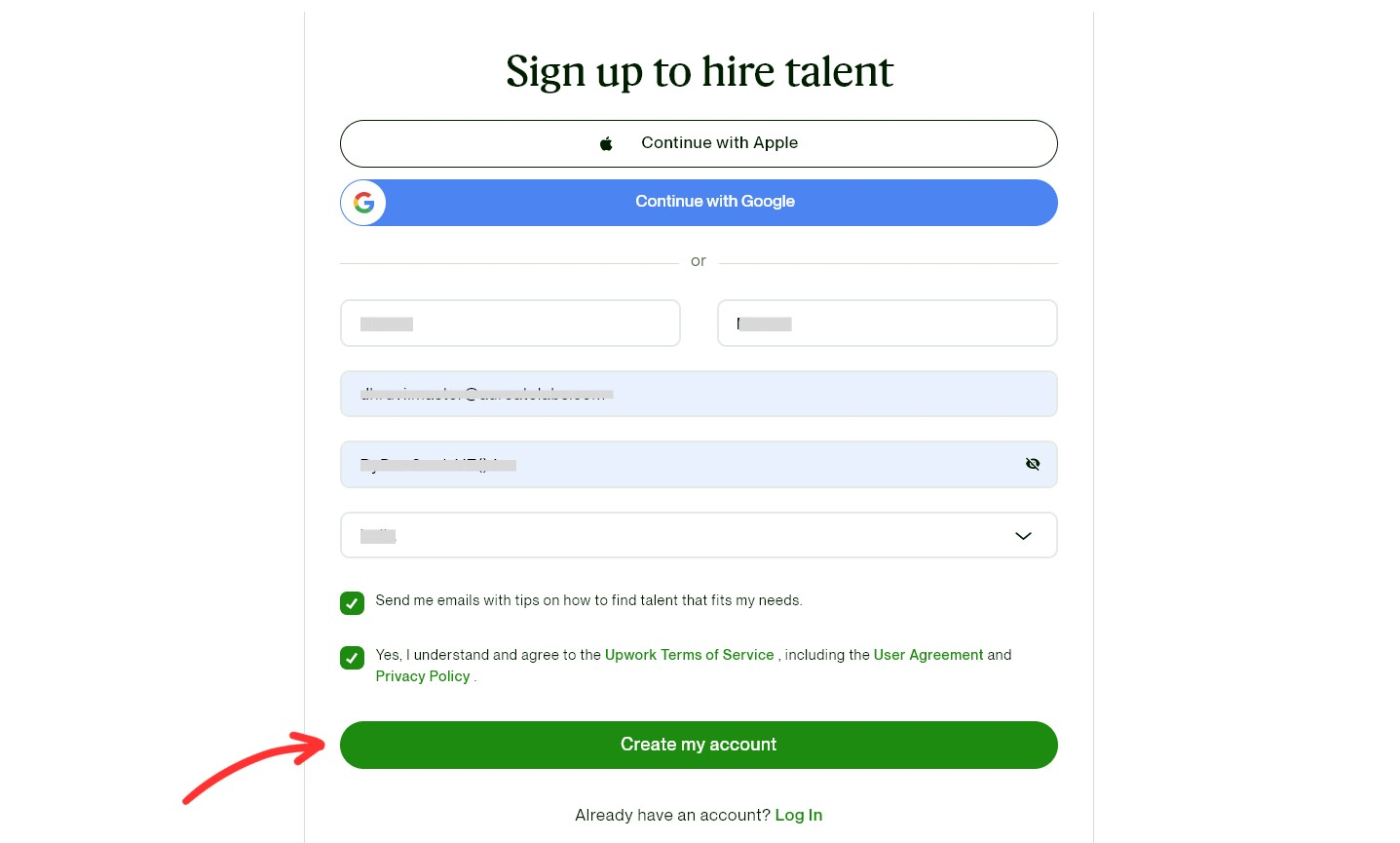The image size is (1400, 843).
Task: Read the Privacy Policy
Action: tap(423, 675)
